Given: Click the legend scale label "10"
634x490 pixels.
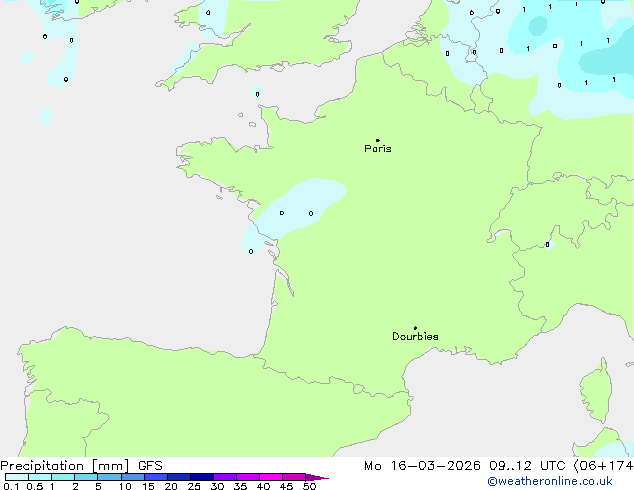Looking at the screenshot, I should (125, 486).
